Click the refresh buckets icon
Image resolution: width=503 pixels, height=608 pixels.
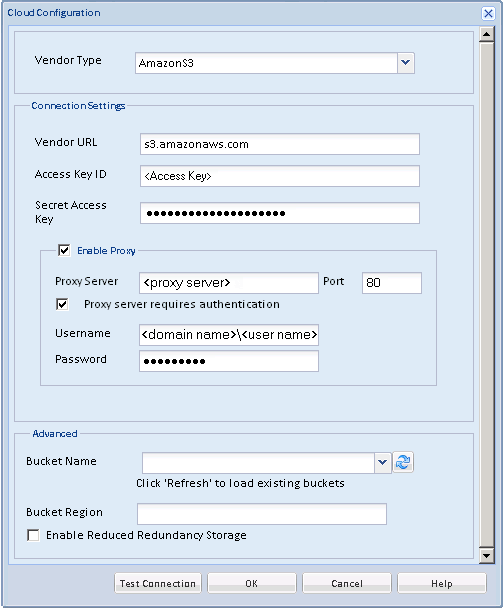click(403, 462)
